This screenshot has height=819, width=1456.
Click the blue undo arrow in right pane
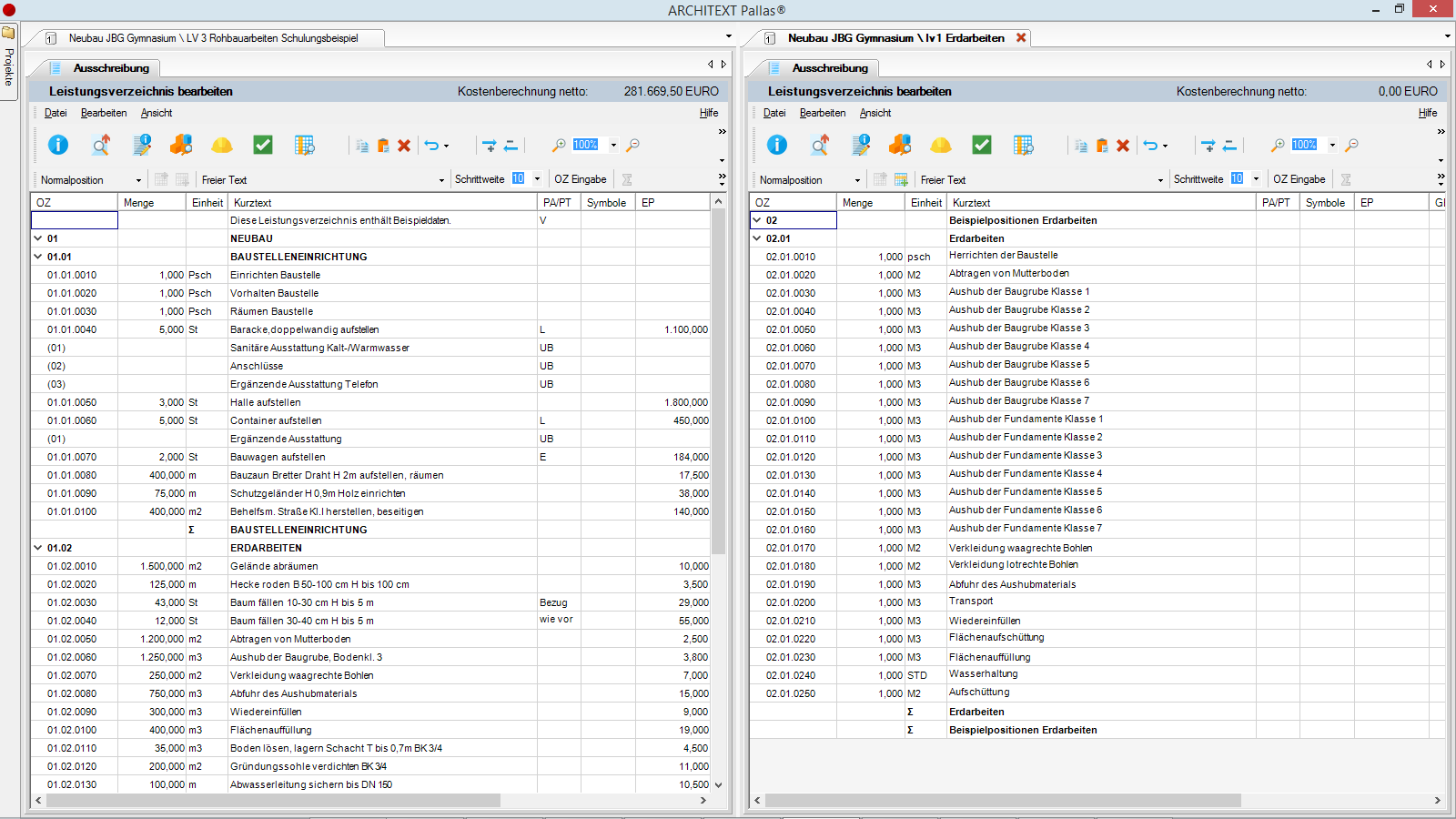[1150, 146]
